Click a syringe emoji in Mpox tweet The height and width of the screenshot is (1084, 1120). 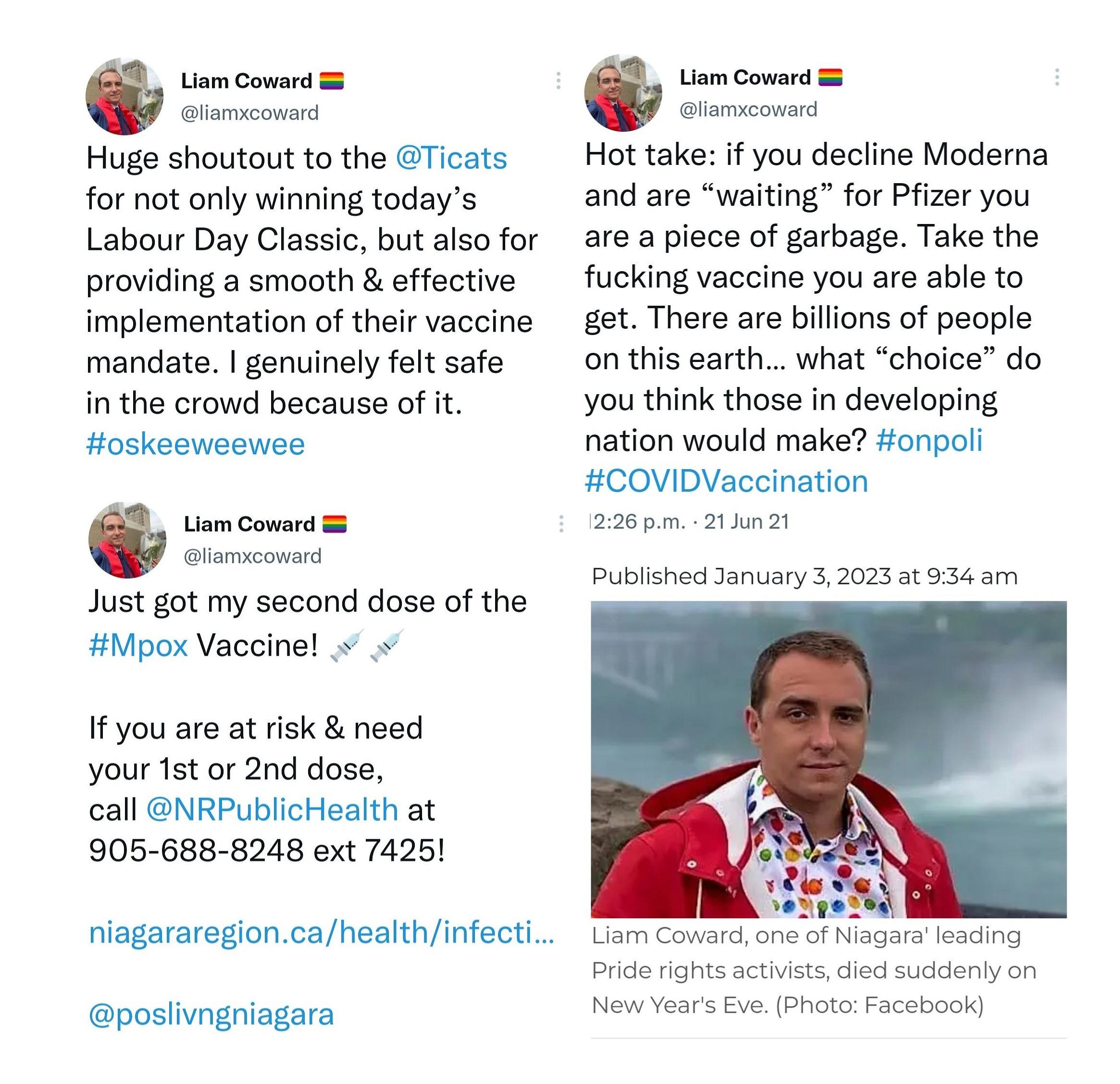[347, 646]
